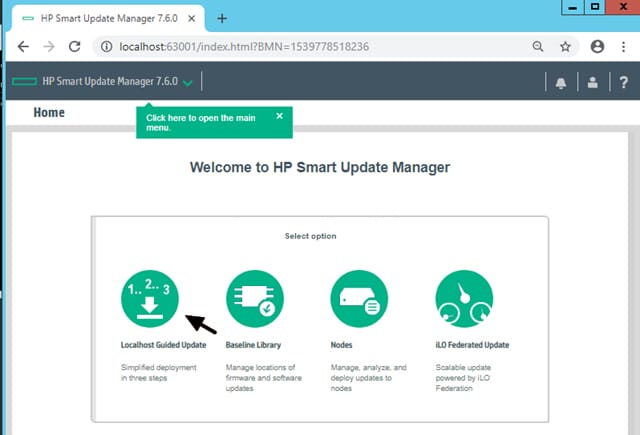Viewport: 640px width, 435px height.
Task: Click 'Scalable update powered by iLO' text
Action: [463, 378]
